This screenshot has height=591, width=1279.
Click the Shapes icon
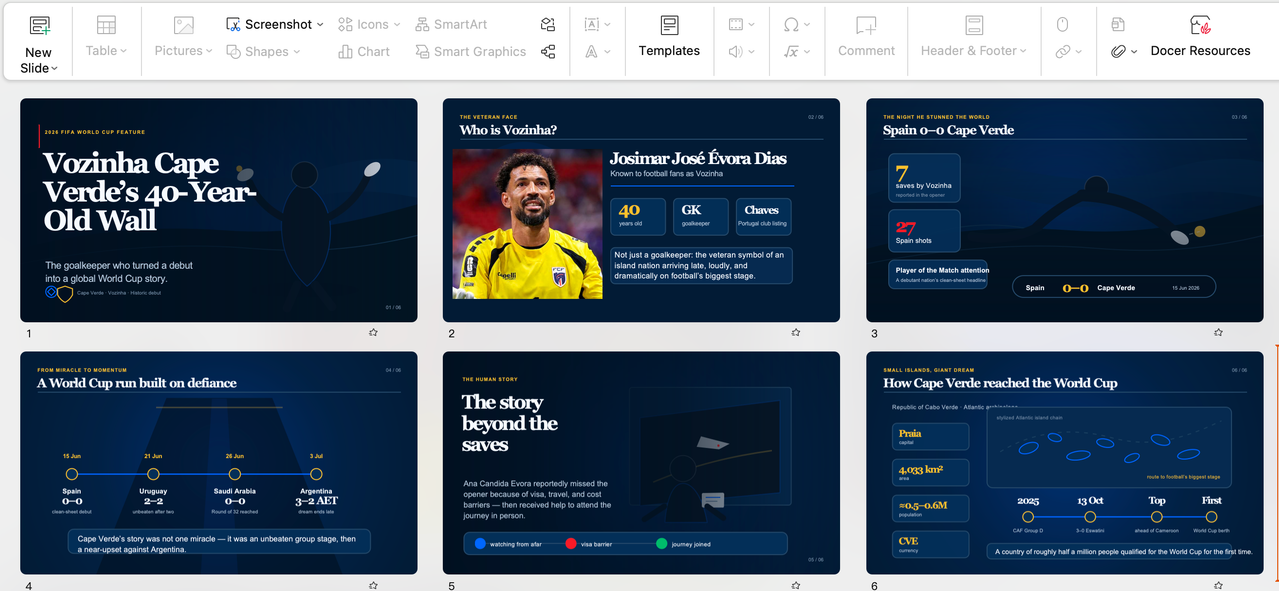click(233, 51)
